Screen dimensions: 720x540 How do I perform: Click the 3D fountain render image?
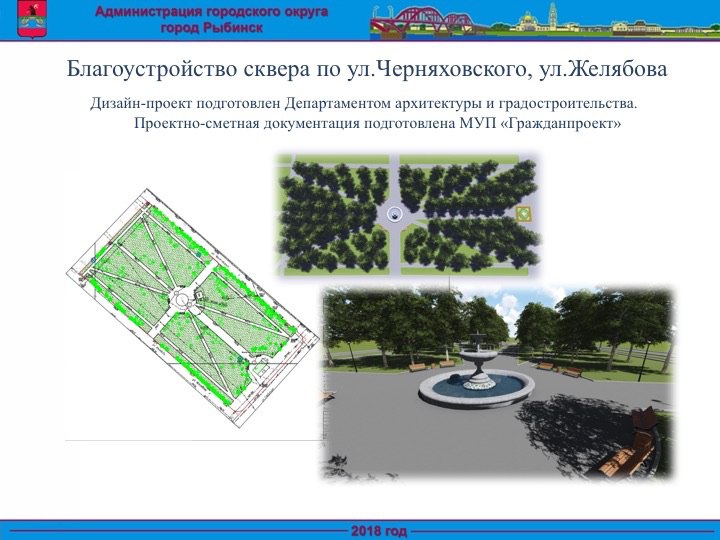pos(498,382)
